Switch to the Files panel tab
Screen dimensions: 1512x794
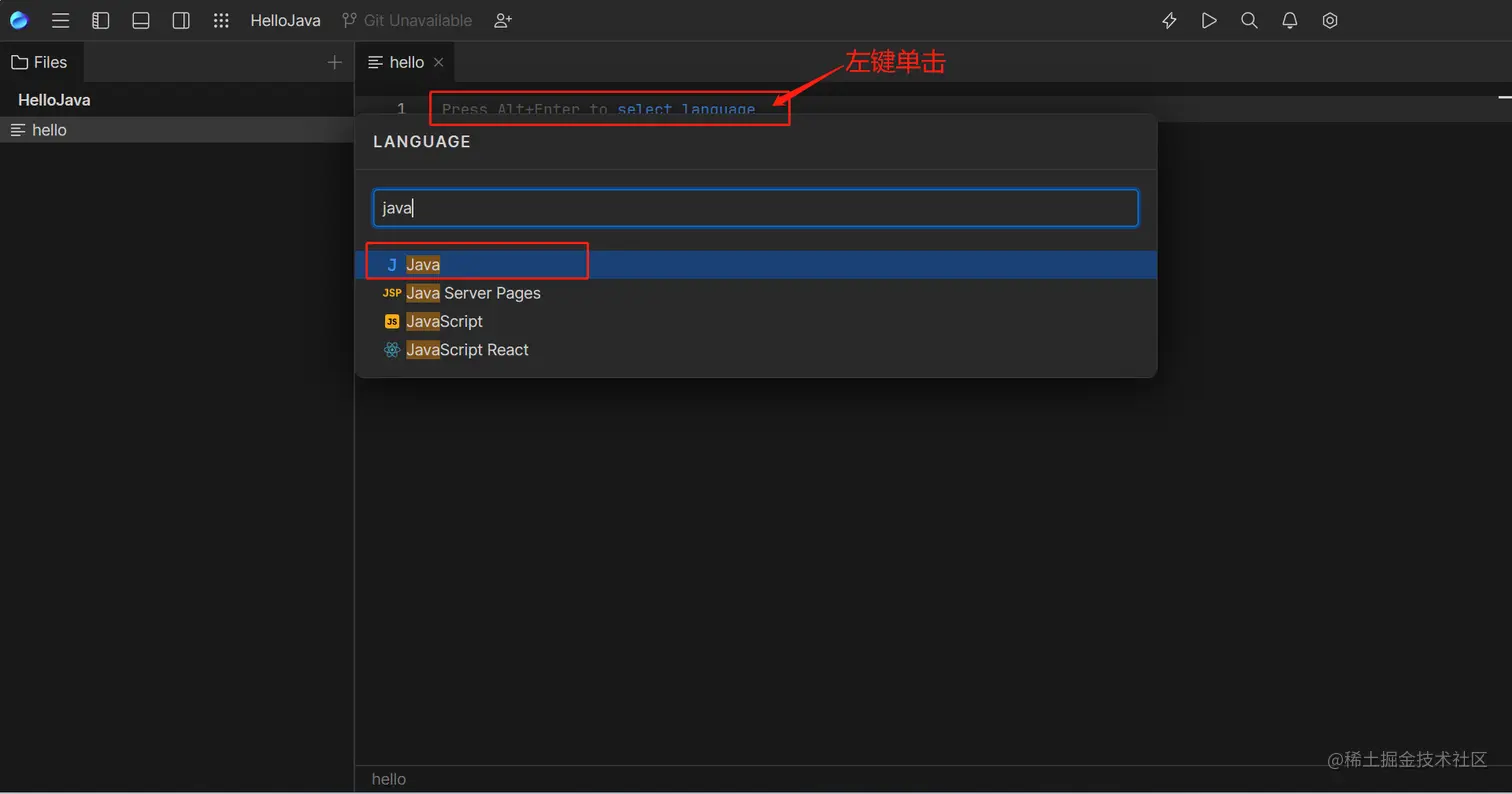(x=42, y=62)
